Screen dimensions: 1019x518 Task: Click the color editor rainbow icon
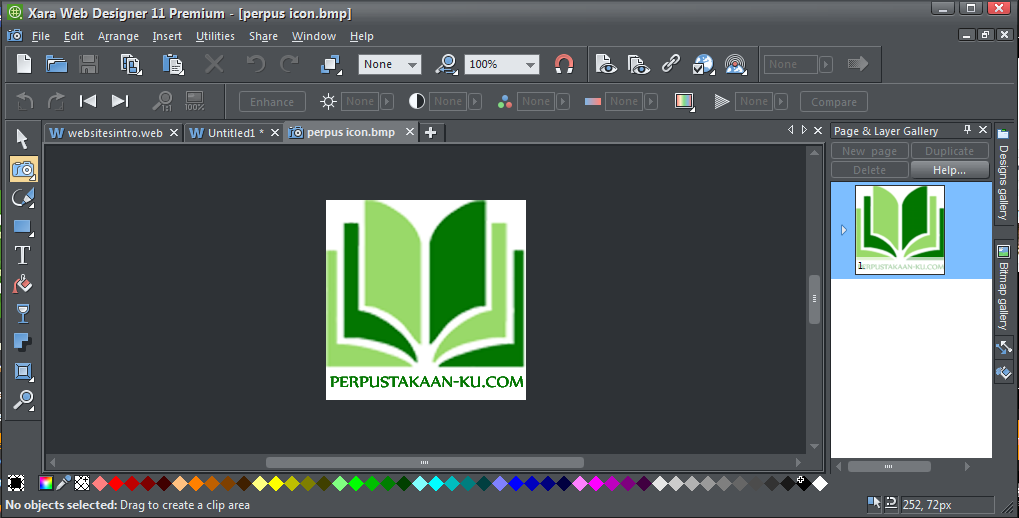45,483
